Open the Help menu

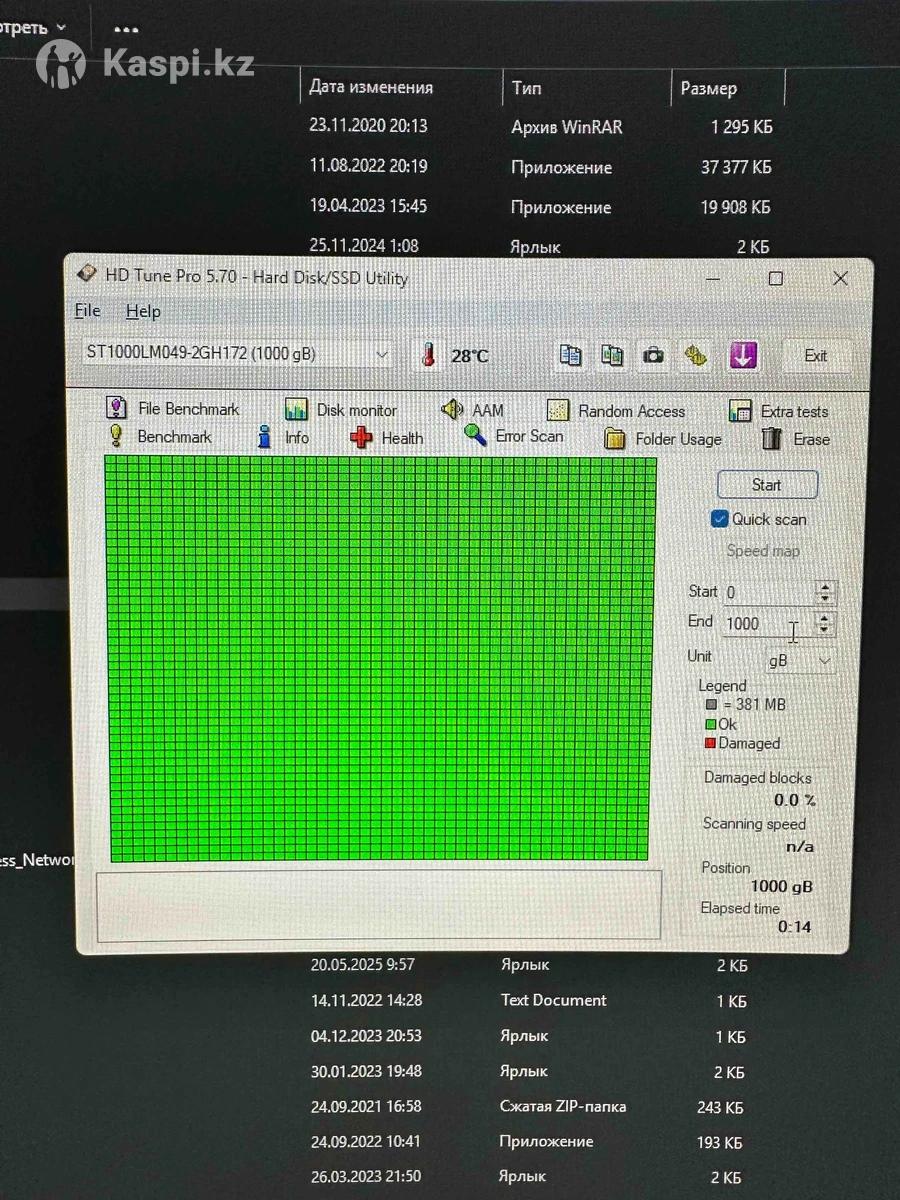tap(143, 311)
